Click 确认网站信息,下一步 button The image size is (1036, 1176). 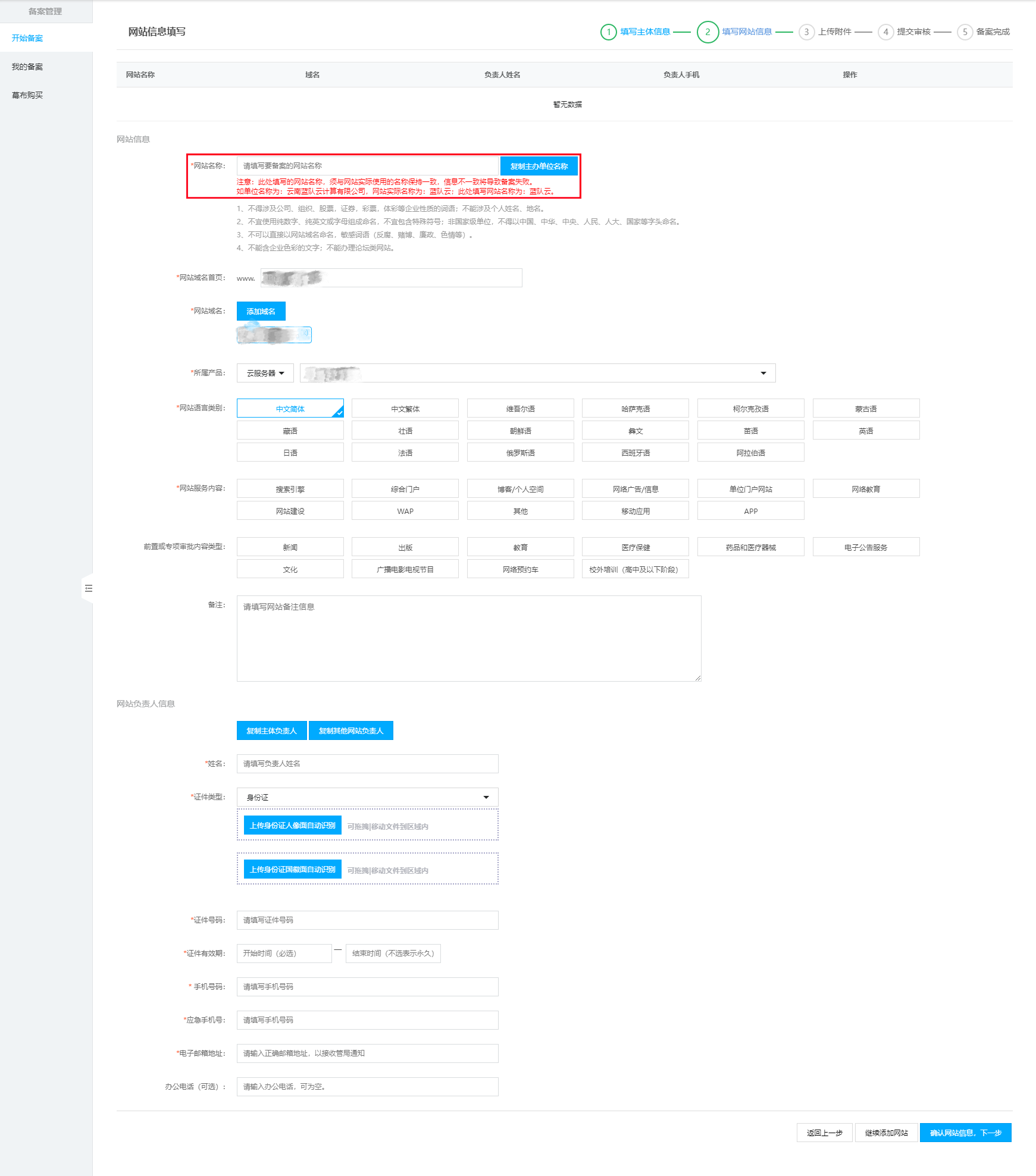[965, 1133]
